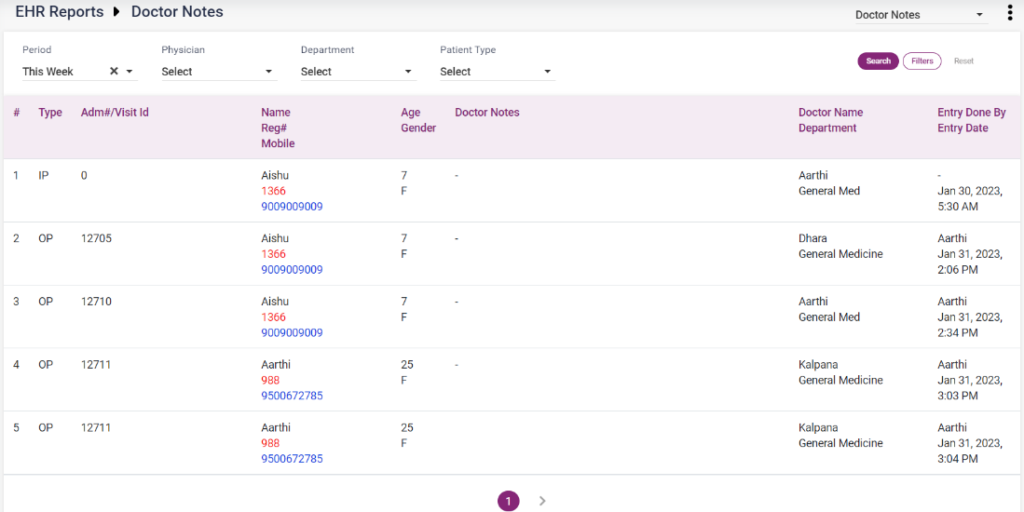Open the Doctor Notes report selector
Screen dimensions: 1024x512
[x=919, y=15]
